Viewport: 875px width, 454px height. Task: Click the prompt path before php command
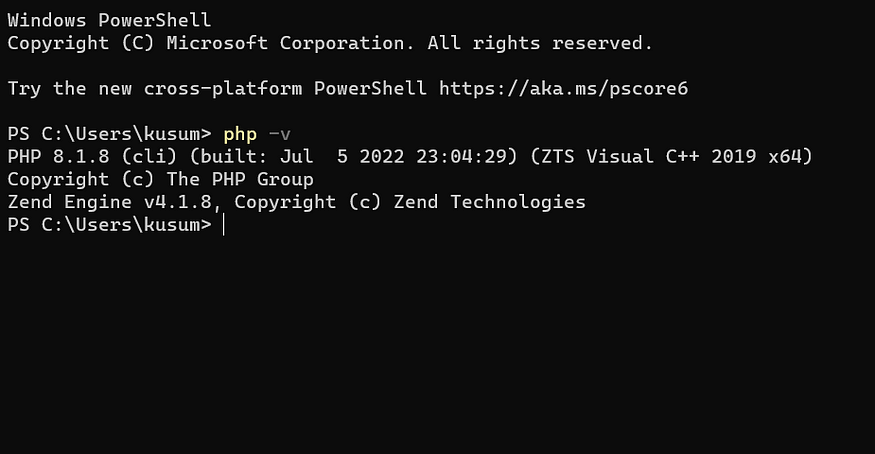(109, 134)
